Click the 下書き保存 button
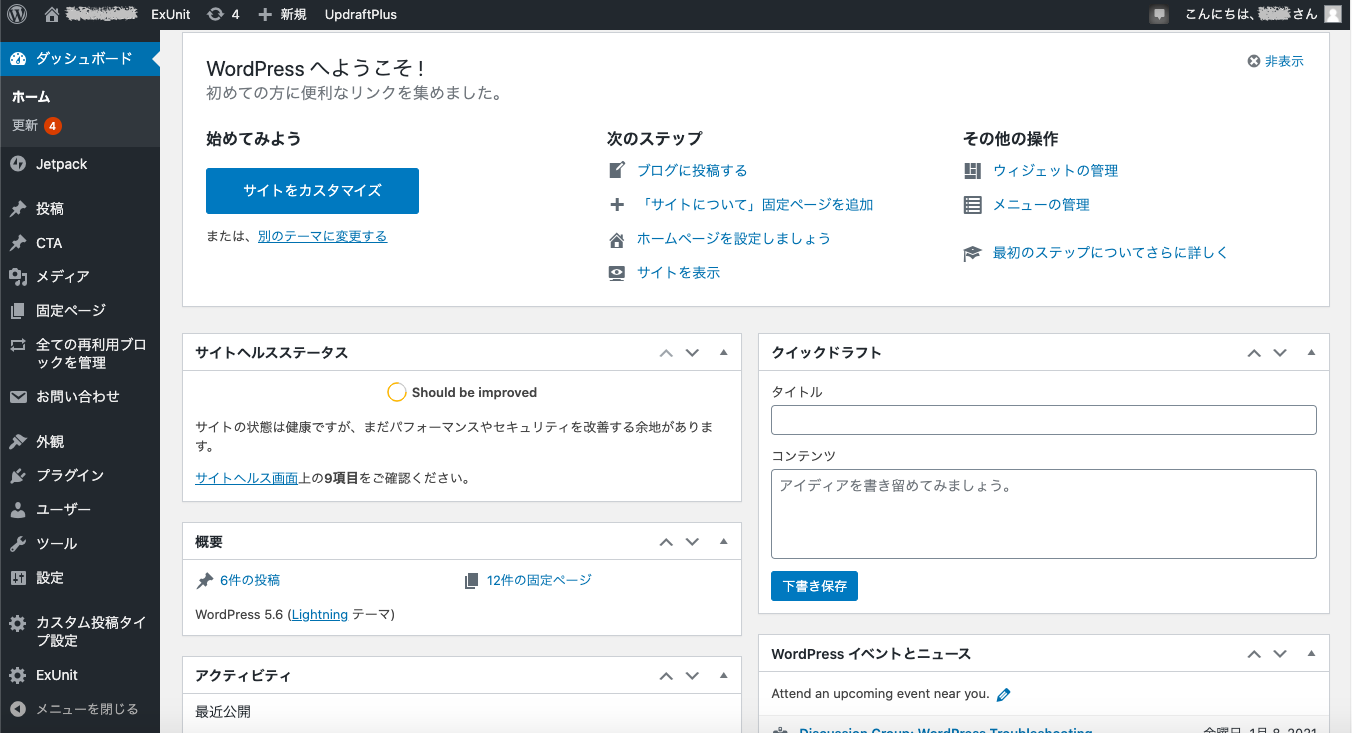This screenshot has width=1352, height=733. pos(814,586)
